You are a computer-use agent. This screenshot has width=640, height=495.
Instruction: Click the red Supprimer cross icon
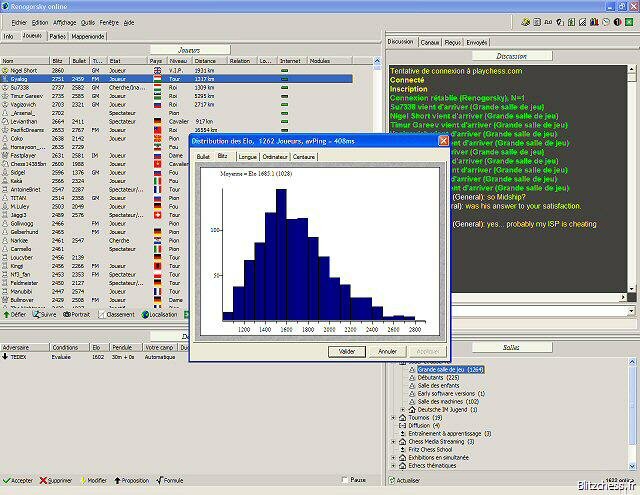coord(46,480)
